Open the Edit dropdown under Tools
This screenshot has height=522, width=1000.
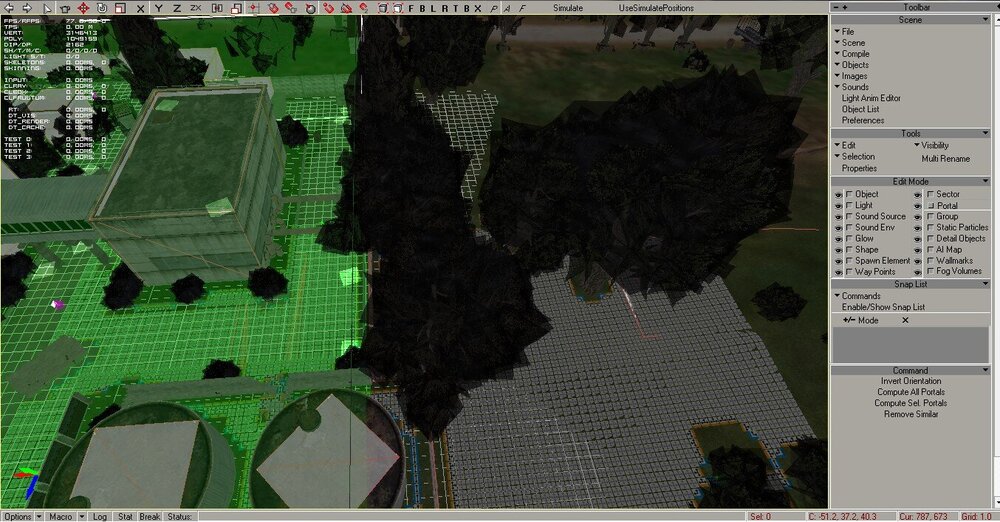pyautogui.click(x=845, y=145)
